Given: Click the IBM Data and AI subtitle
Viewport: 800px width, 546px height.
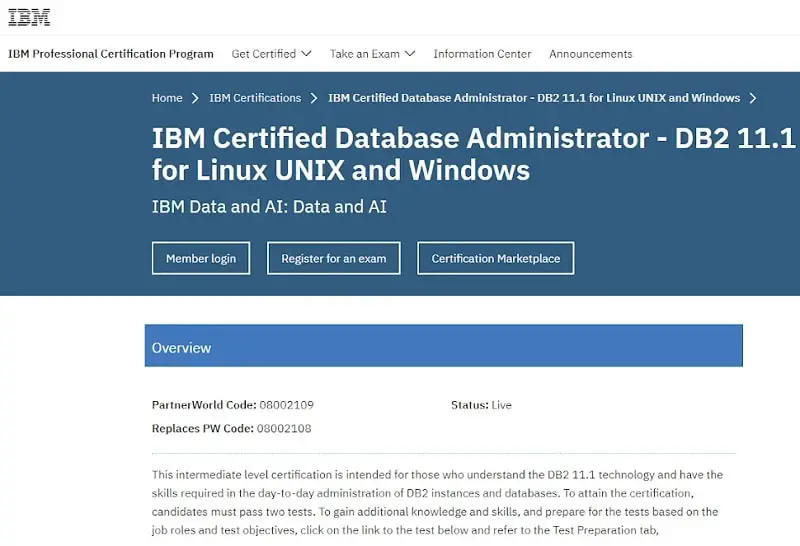Looking at the screenshot, I should pyautogui.click(x=269, y=207).
